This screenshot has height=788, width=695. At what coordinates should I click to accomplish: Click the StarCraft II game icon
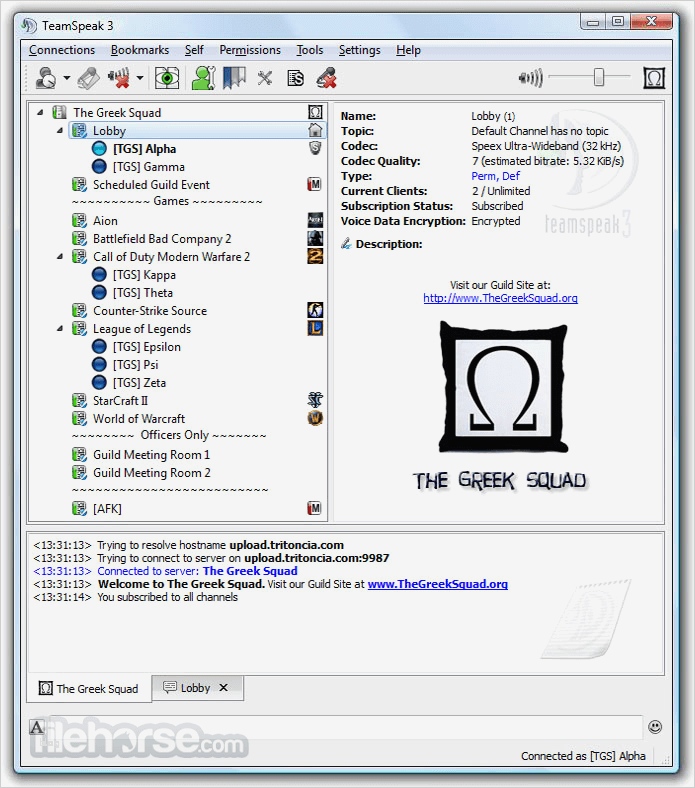coord(315,400)
